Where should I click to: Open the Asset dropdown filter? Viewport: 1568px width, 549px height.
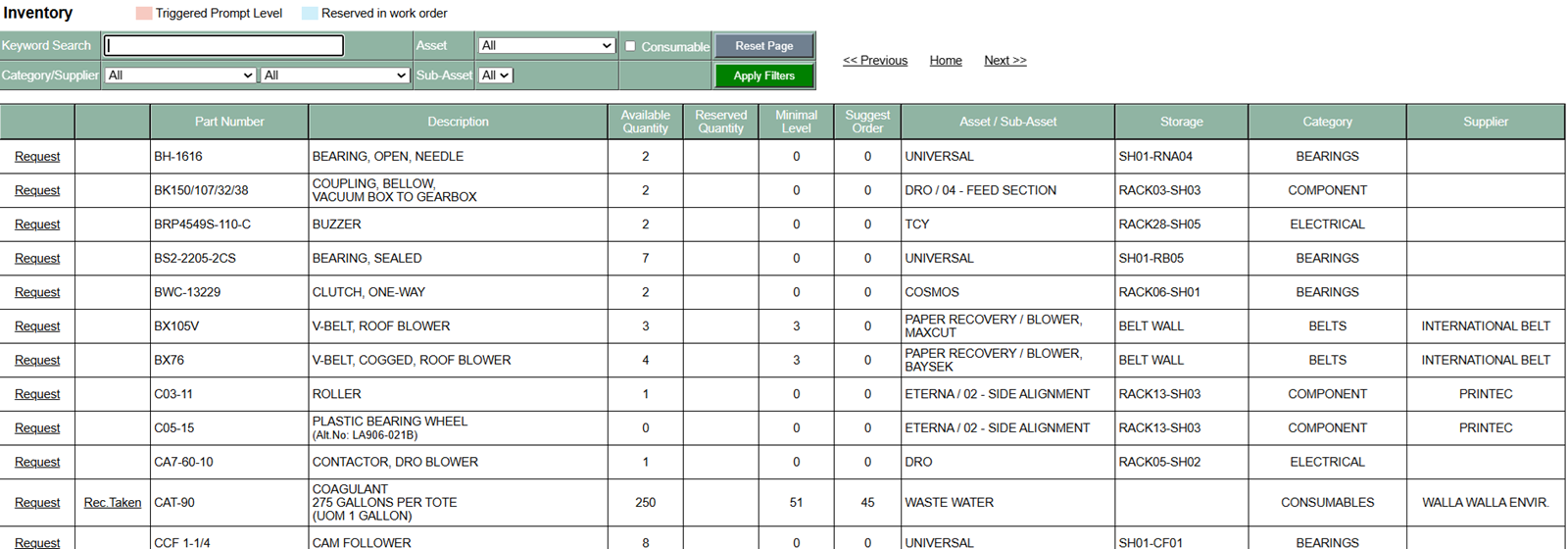tap(546, 45)
